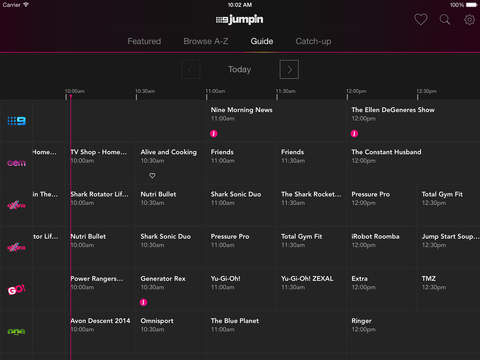The width and height of the screenshot is (480, 360).
Task: Tap pink Jumpin badge under Ellen DeGeneres Show
Action: [x=354, y=134]
